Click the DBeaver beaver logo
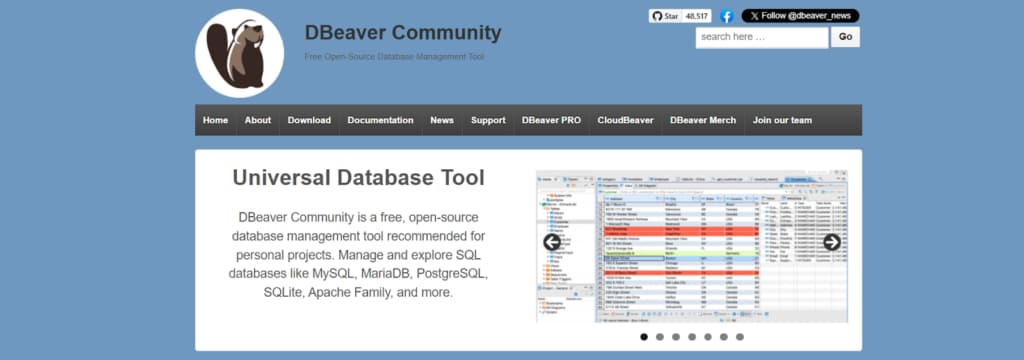Image resolution: width=1024 pixels, height=360 pixels. tap(239, 54)
